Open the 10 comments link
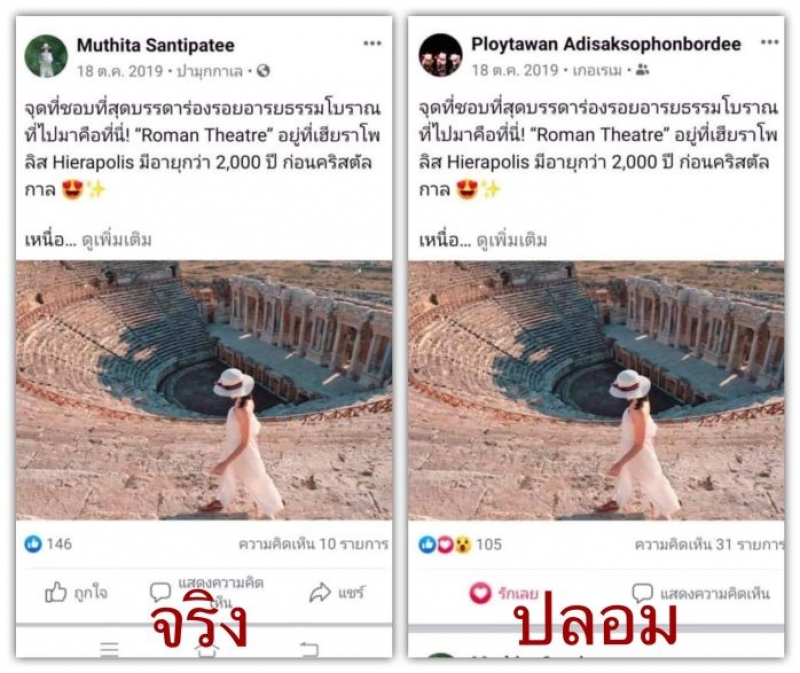Image resolution: width=800 pixels, height=673 pixels. tap(313, 544)
